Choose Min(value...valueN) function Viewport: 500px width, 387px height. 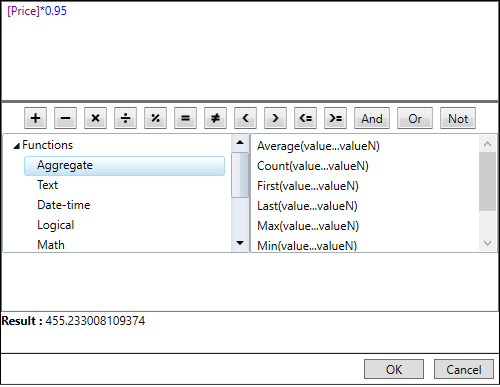307,246
